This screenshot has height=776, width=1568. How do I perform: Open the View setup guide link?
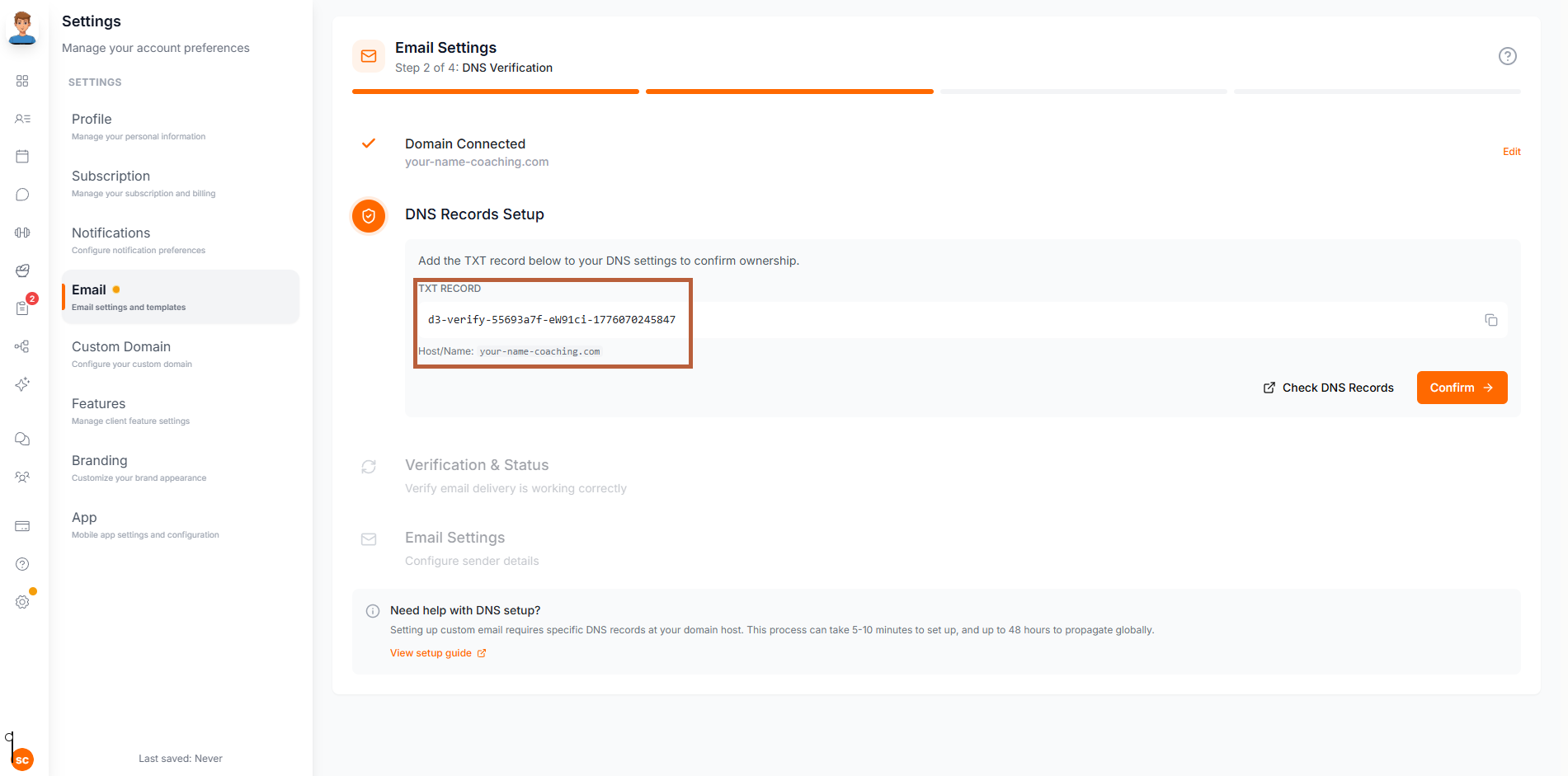431,652
